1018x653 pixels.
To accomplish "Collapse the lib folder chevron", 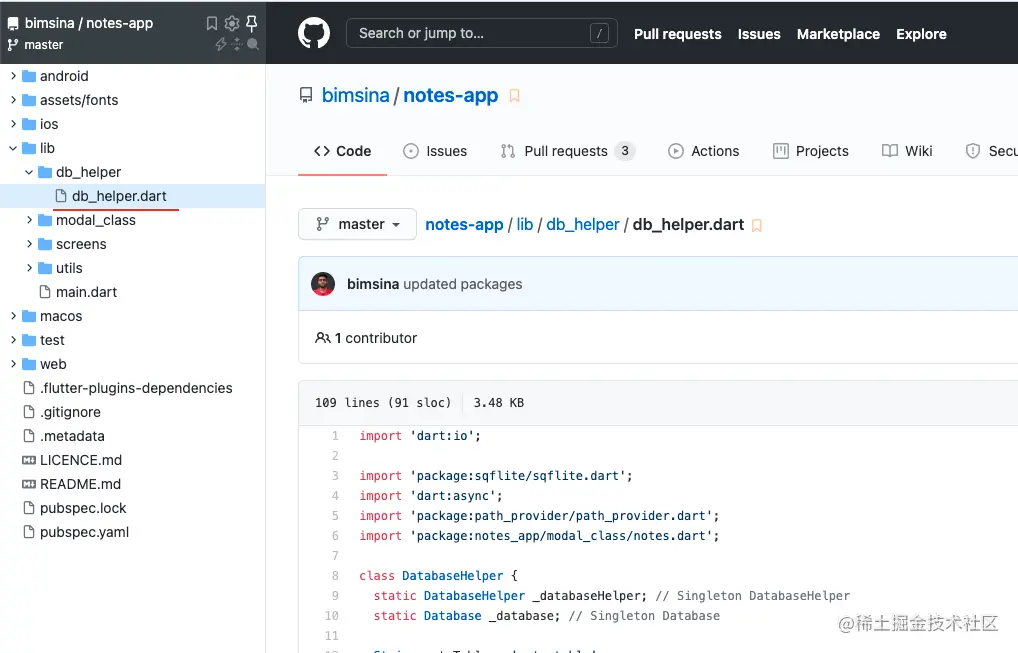I will [x=13, y=148].
